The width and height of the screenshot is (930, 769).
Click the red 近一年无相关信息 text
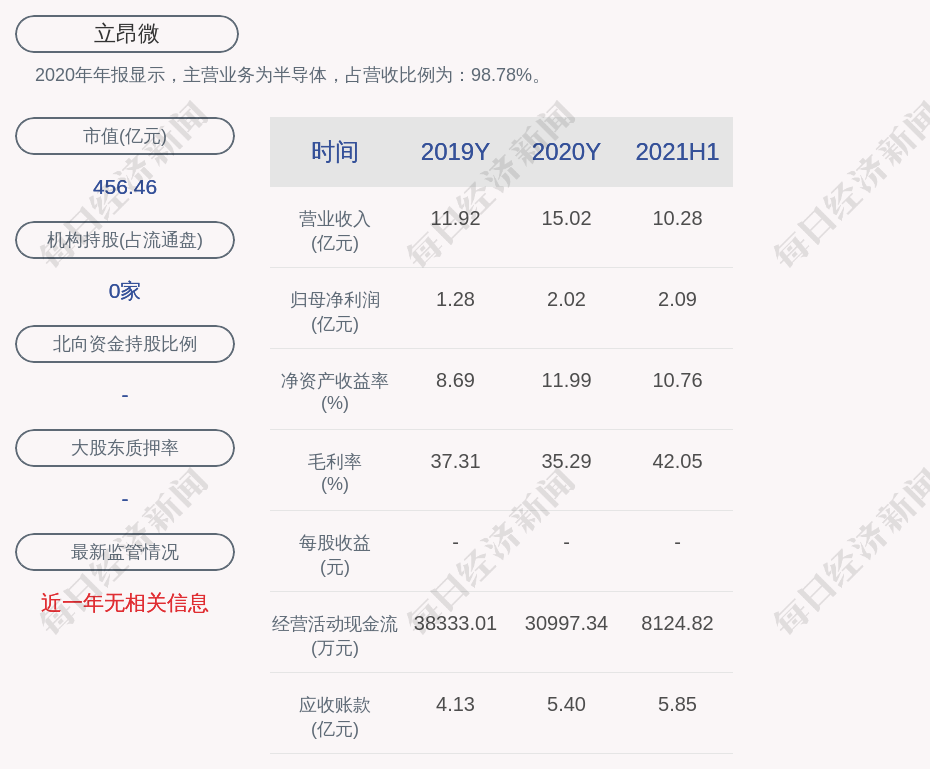coord(125,603)
